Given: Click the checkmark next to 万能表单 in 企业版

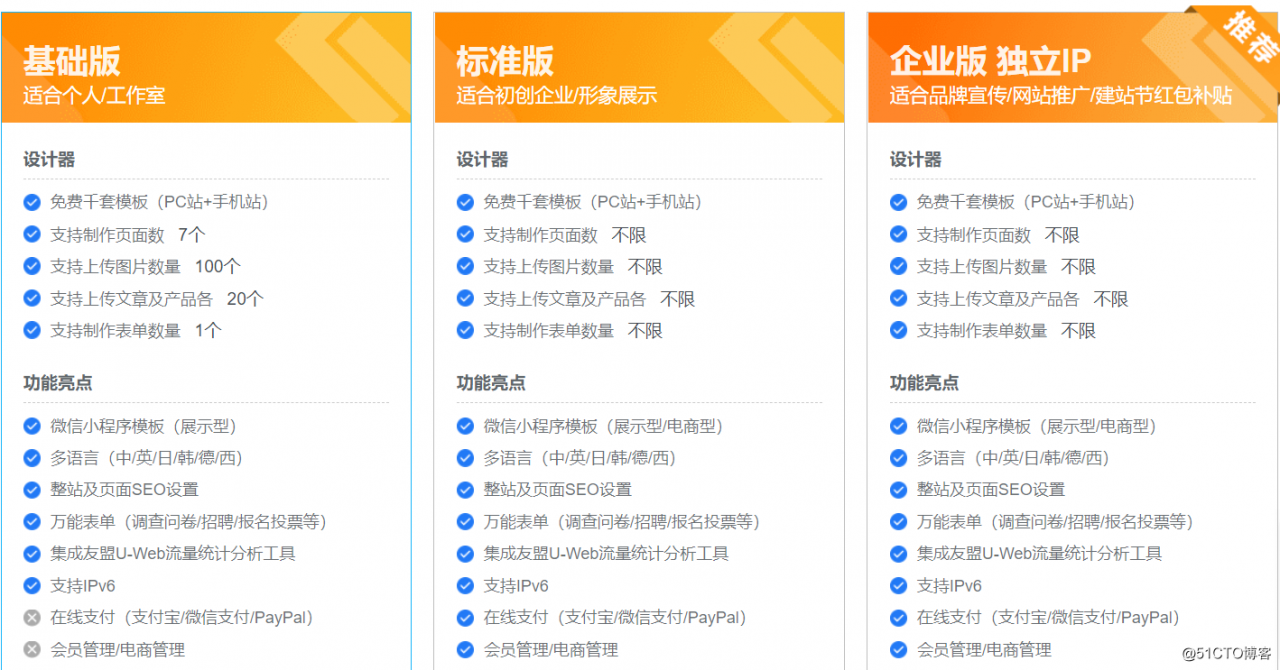Looking at the screenshot, I should [898, 521].
